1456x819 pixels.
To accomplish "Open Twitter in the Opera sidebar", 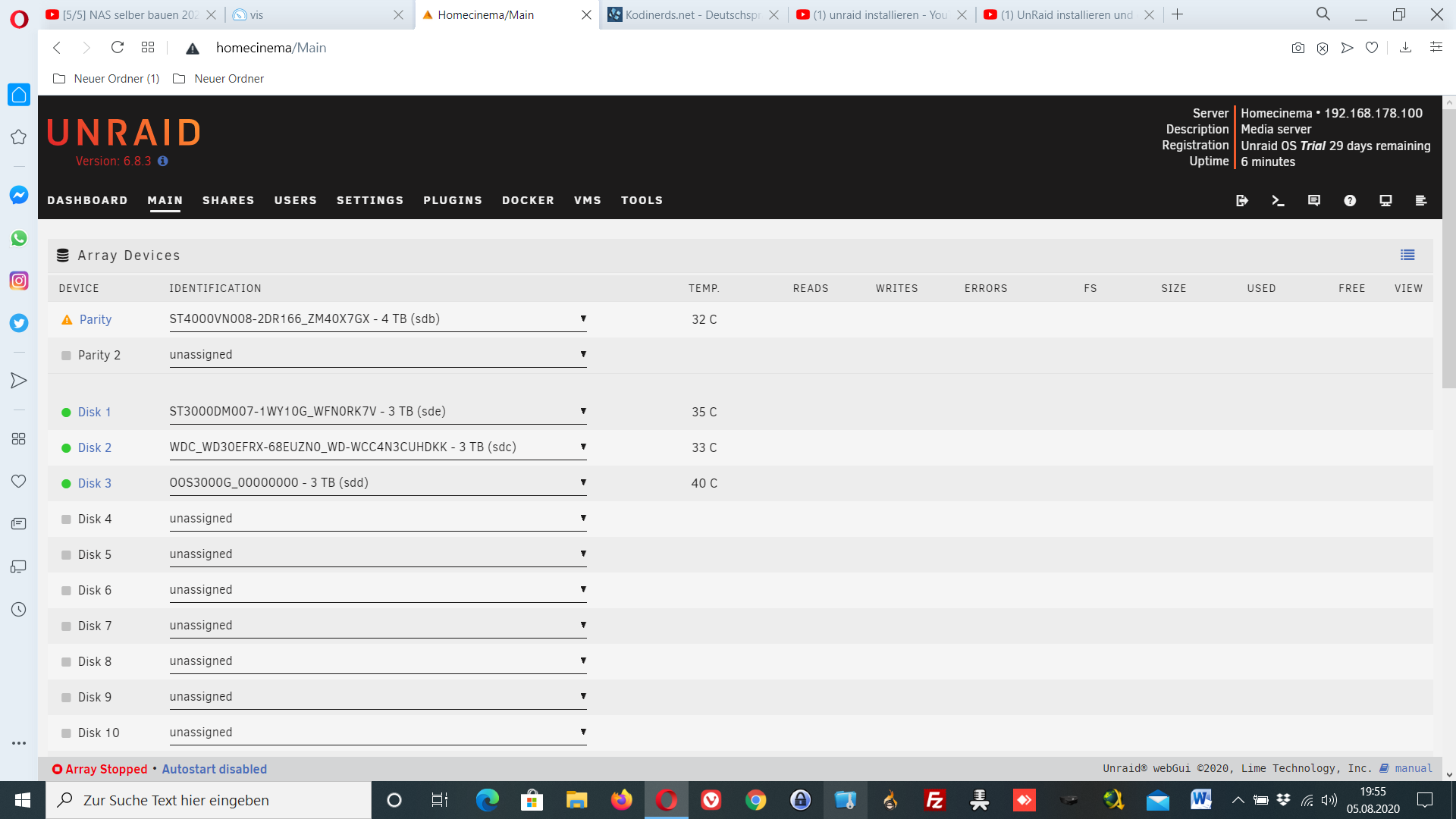I will click(19, 323).
